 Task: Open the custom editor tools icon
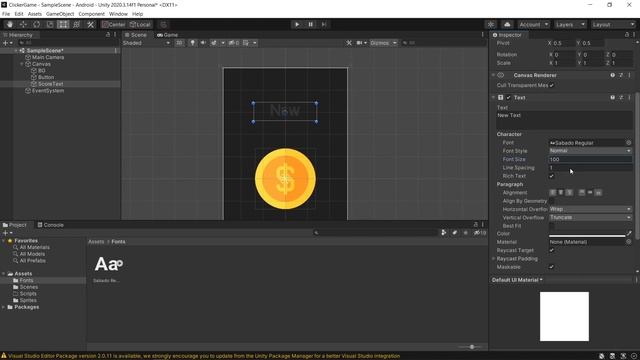tap(91, 24)
